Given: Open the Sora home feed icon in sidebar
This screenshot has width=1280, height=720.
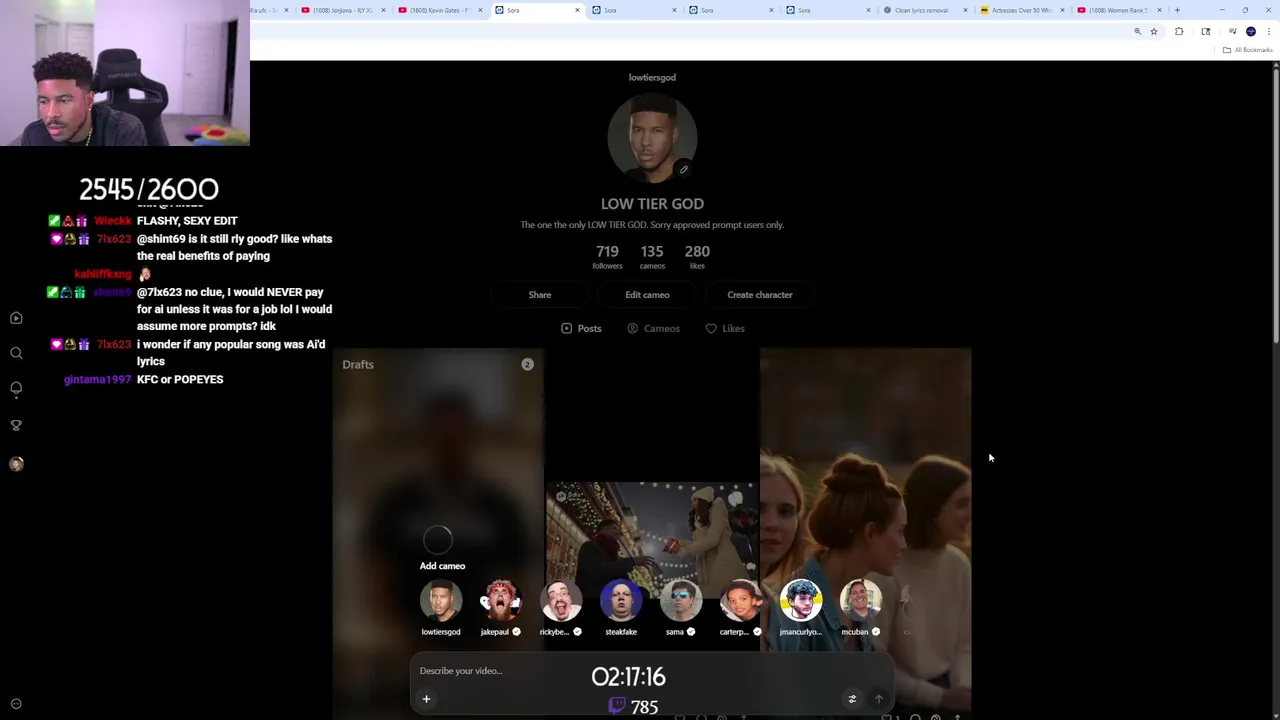Looking at the screenshot, I should (16, 318).
